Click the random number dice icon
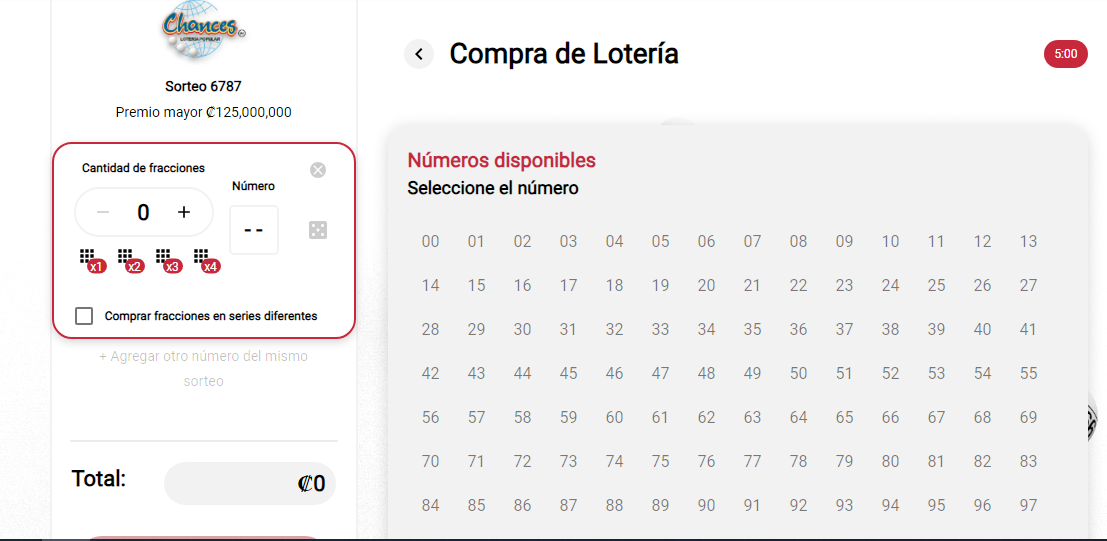Image resolution: width=1107 pixels, height=541 pixels. [318, 230]
